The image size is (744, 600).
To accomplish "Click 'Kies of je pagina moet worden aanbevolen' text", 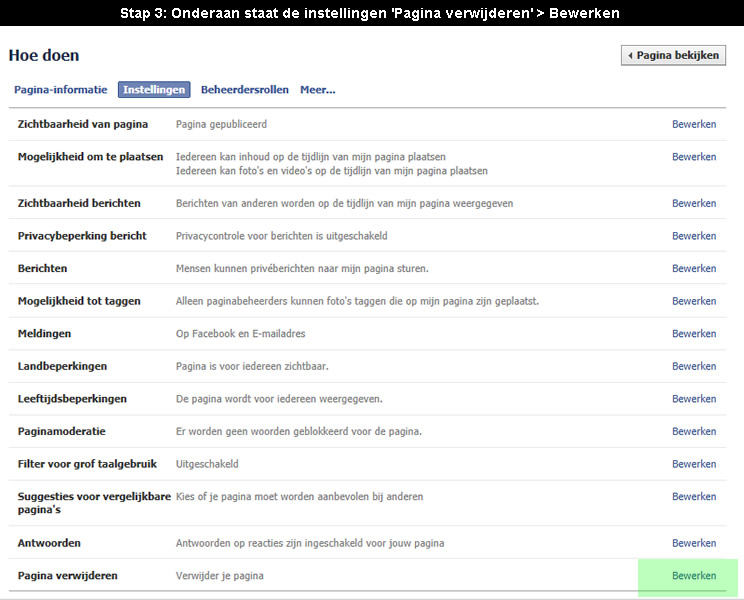I will (299, 497).
